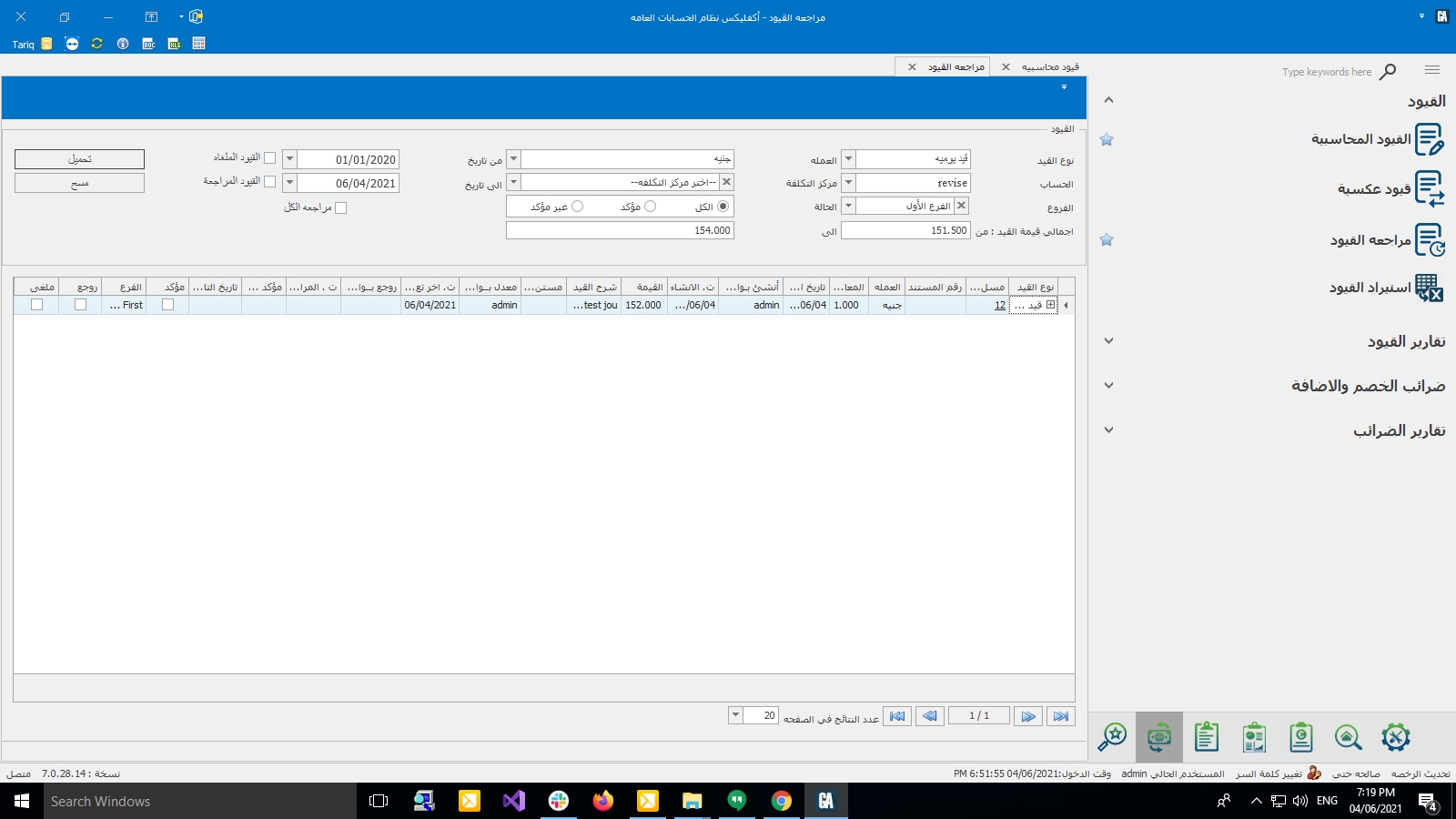Click the star magnifier search icon
1456x819 pixels.
(1111, 737)
